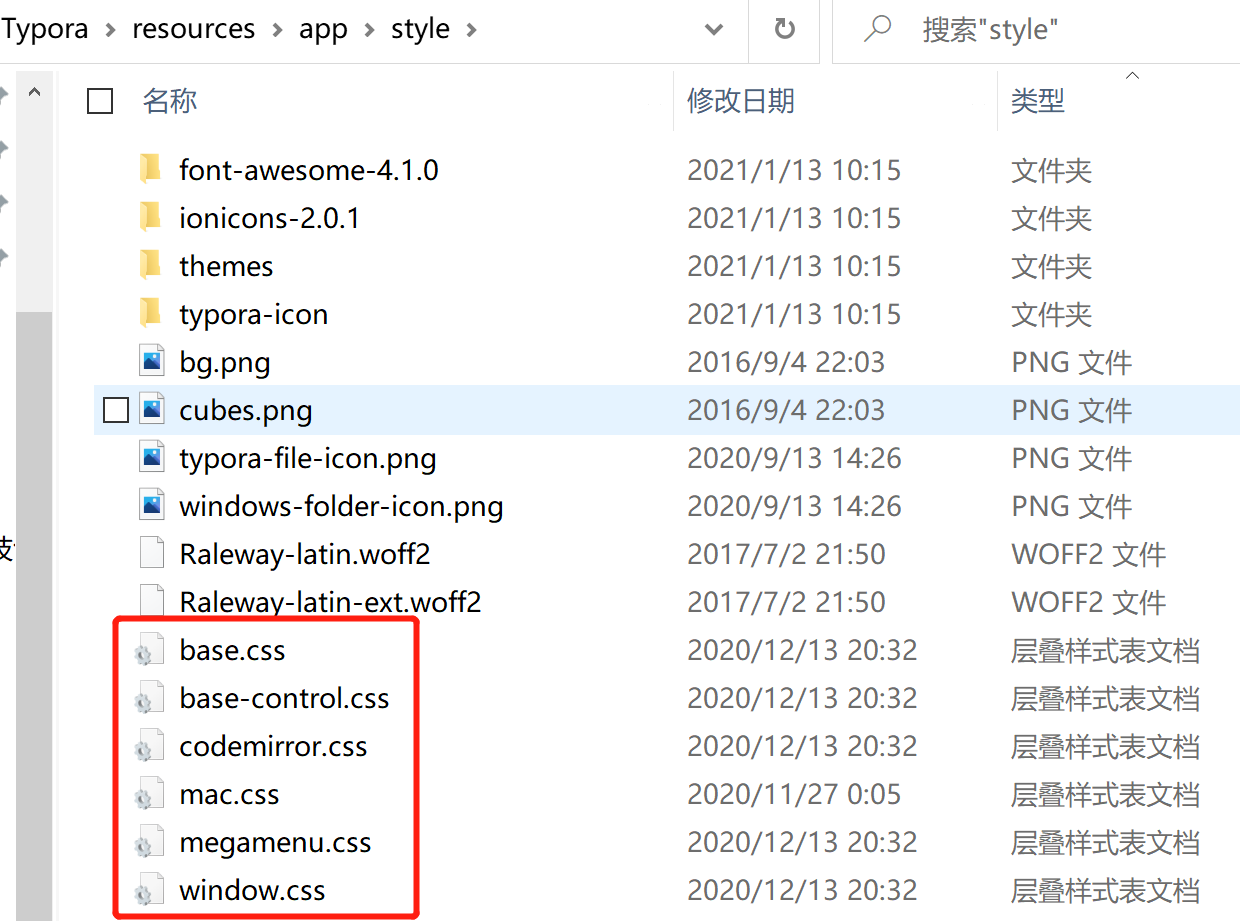The width and height of the screenshot is (1240, 921).
Task: Expand the chevron after app in path
Action: pos(369,30)
